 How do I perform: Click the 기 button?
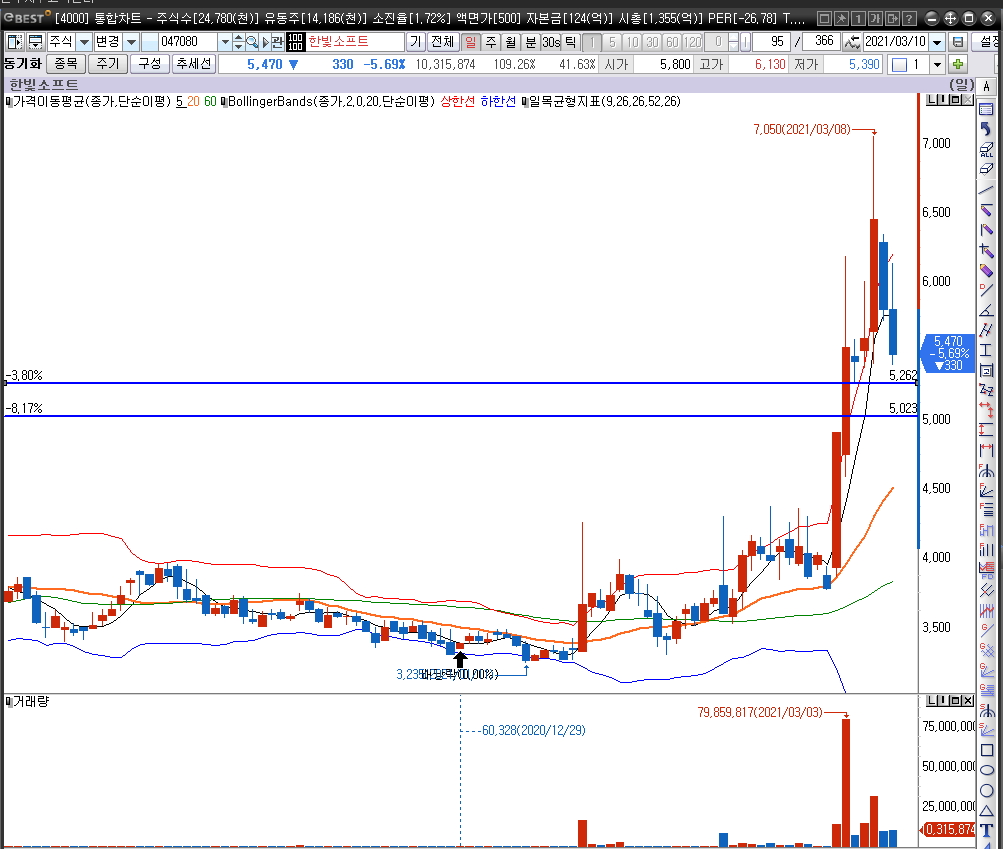pyautogui.click(x=416, y=42)
